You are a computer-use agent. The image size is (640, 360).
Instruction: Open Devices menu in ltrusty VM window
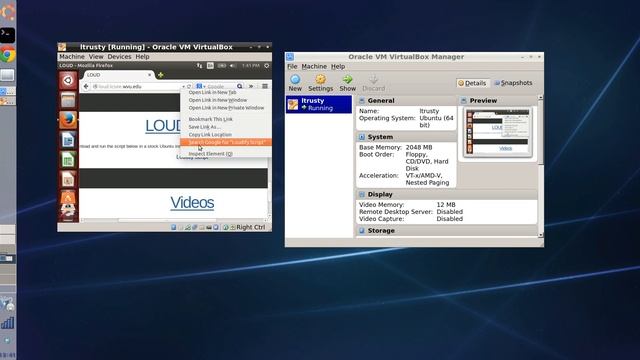point(119,57)
